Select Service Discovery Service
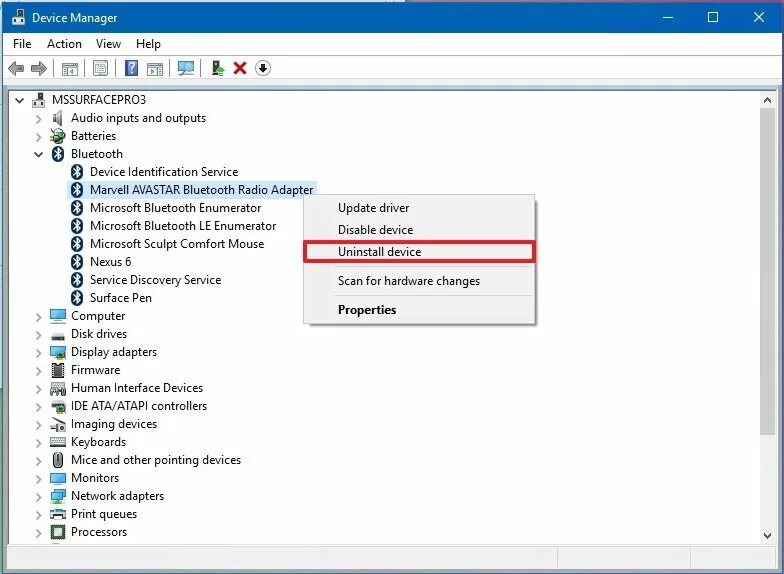This screenshot has height=574, width=784. point(156,280)
